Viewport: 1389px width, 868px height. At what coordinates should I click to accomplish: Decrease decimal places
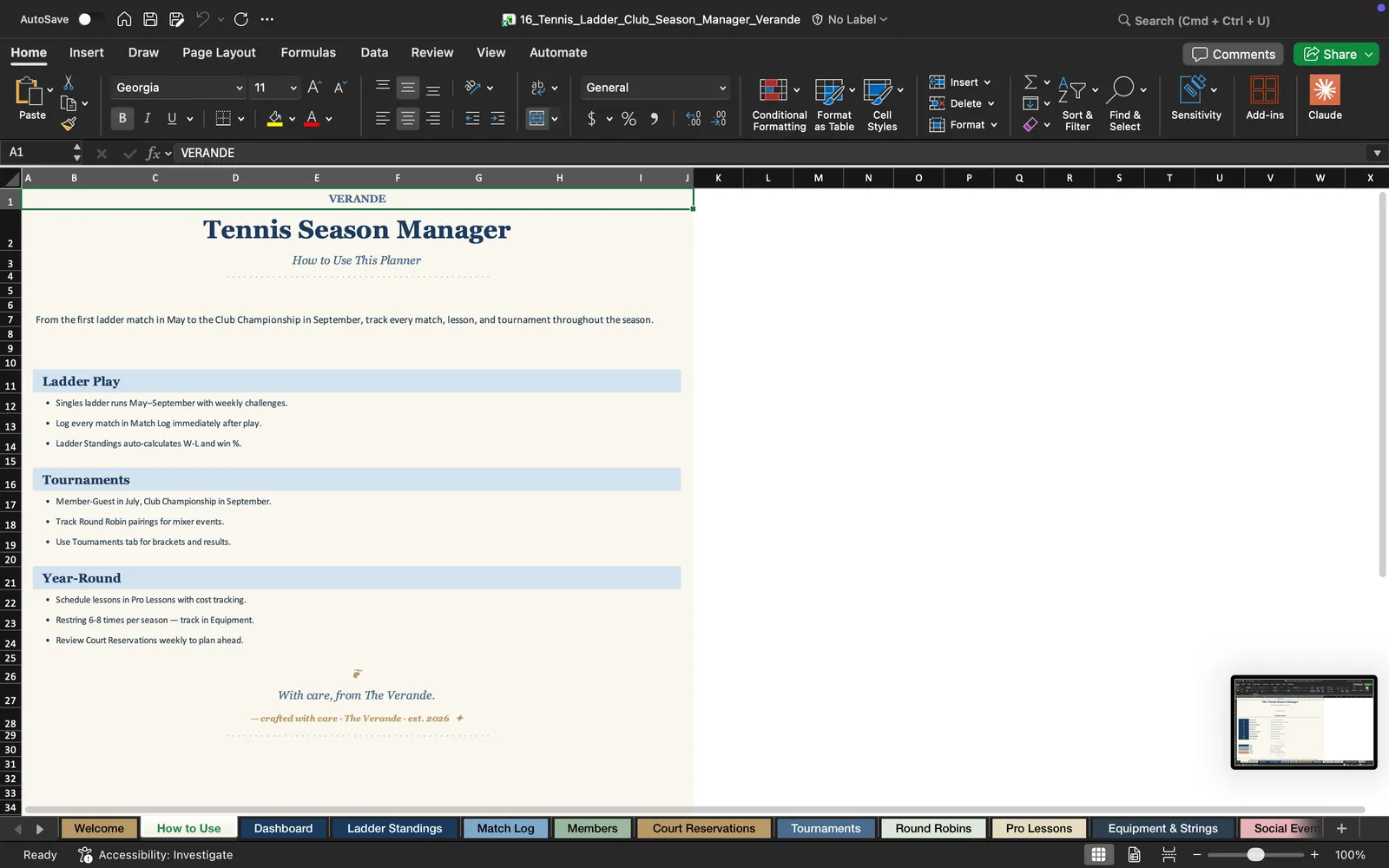pos(719,119)
